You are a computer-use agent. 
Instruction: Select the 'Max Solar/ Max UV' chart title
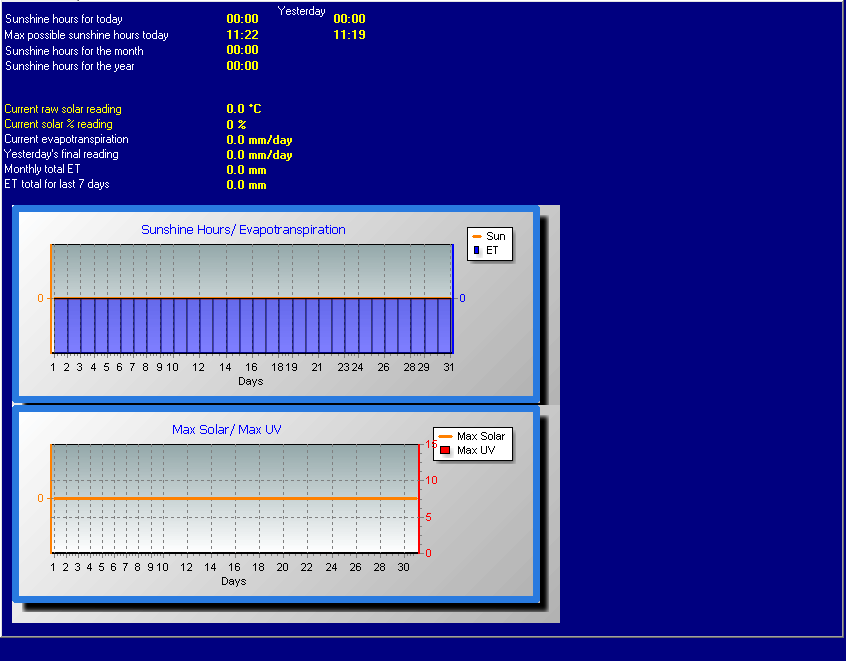pyautogui.click(x=227, y=430)
